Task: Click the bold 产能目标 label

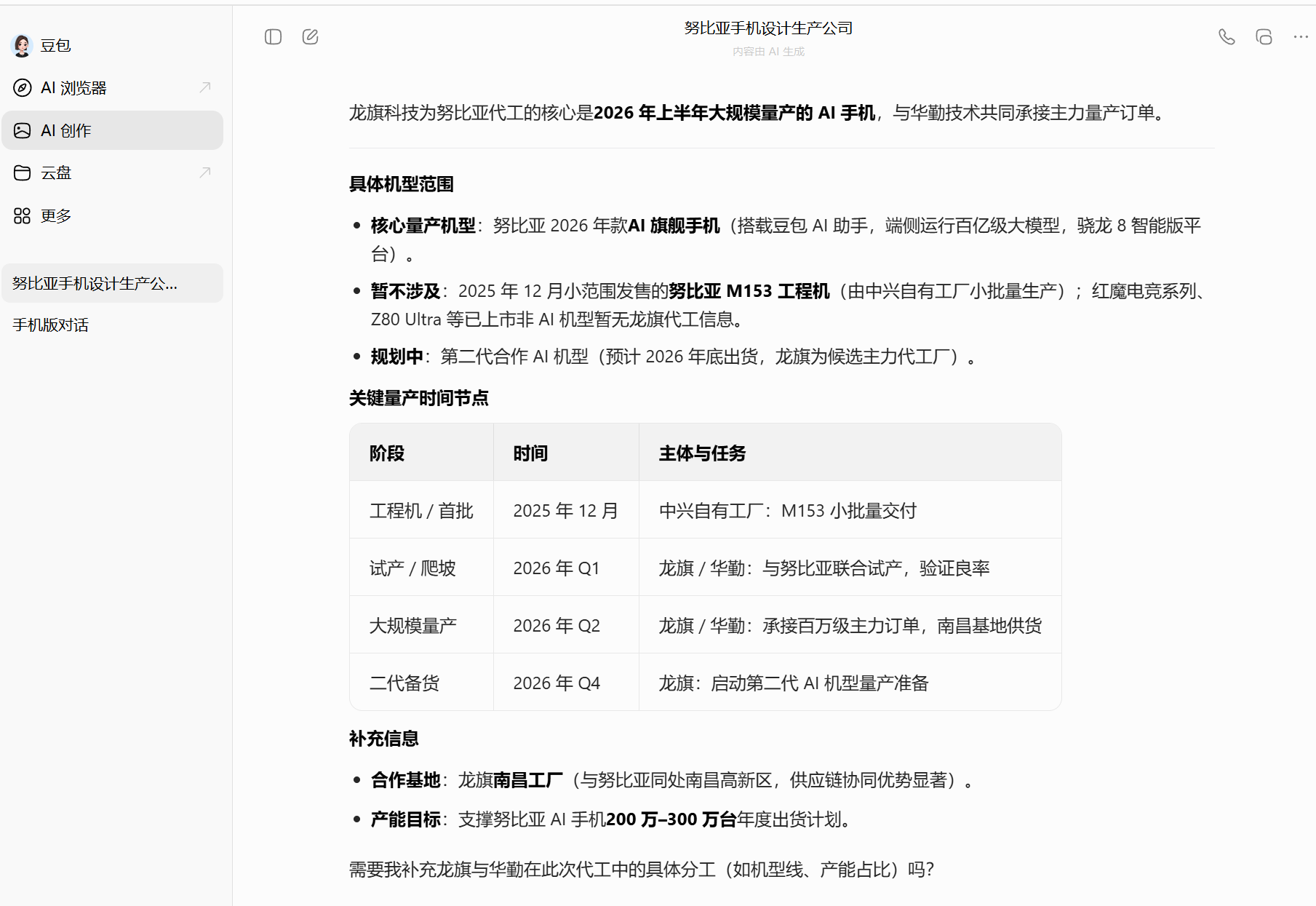Action: point(405,819)
